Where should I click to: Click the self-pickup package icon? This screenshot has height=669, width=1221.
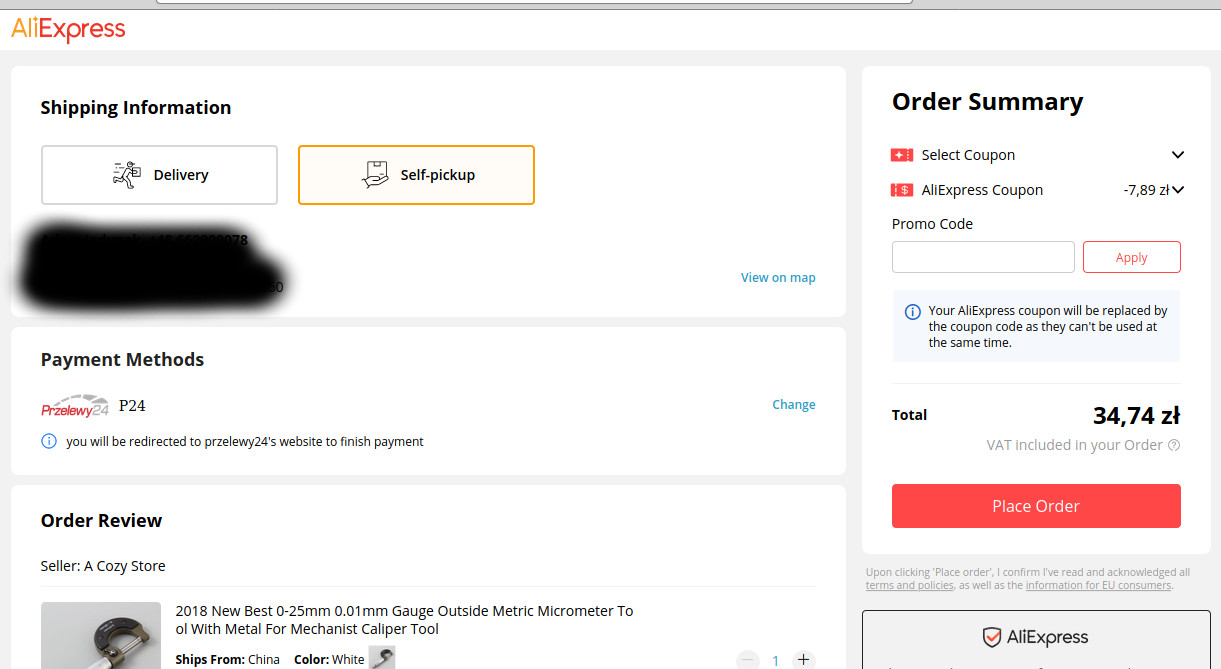point(375,174)
